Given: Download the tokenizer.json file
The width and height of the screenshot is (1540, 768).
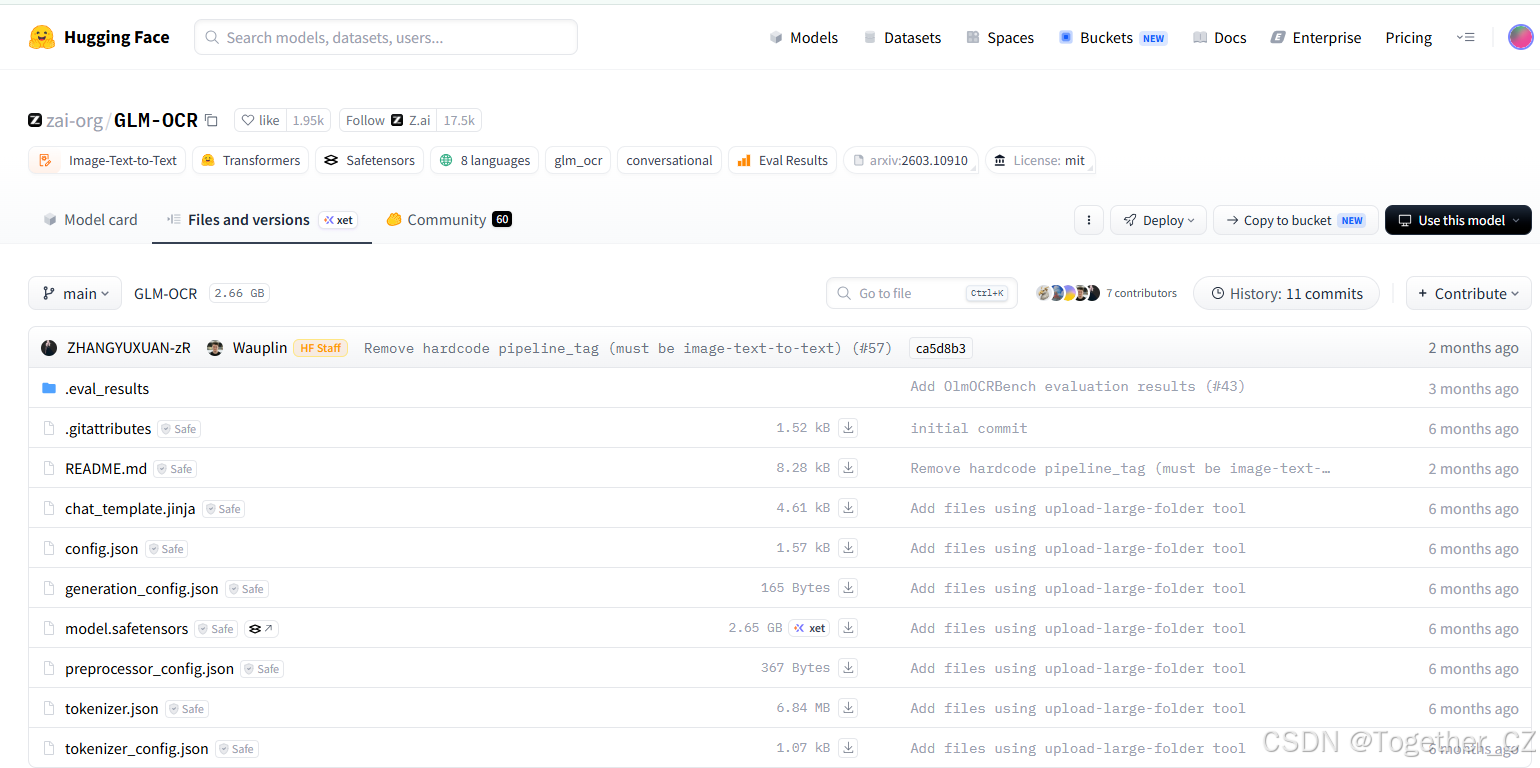Looking at the screenshot, I should (x=848, y=708).
